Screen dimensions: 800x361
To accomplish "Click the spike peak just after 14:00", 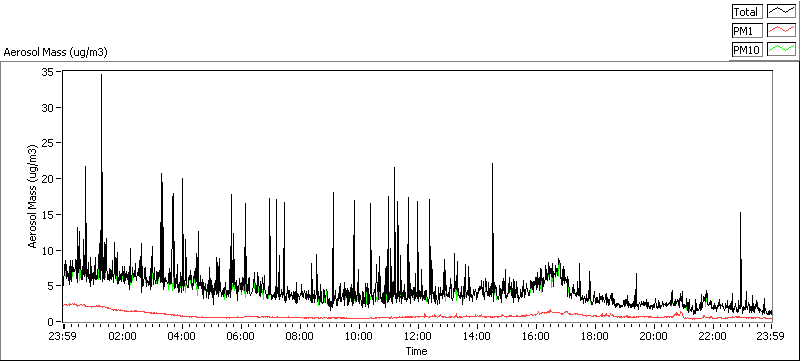I will pyautogui.click(x=492, y=164).
